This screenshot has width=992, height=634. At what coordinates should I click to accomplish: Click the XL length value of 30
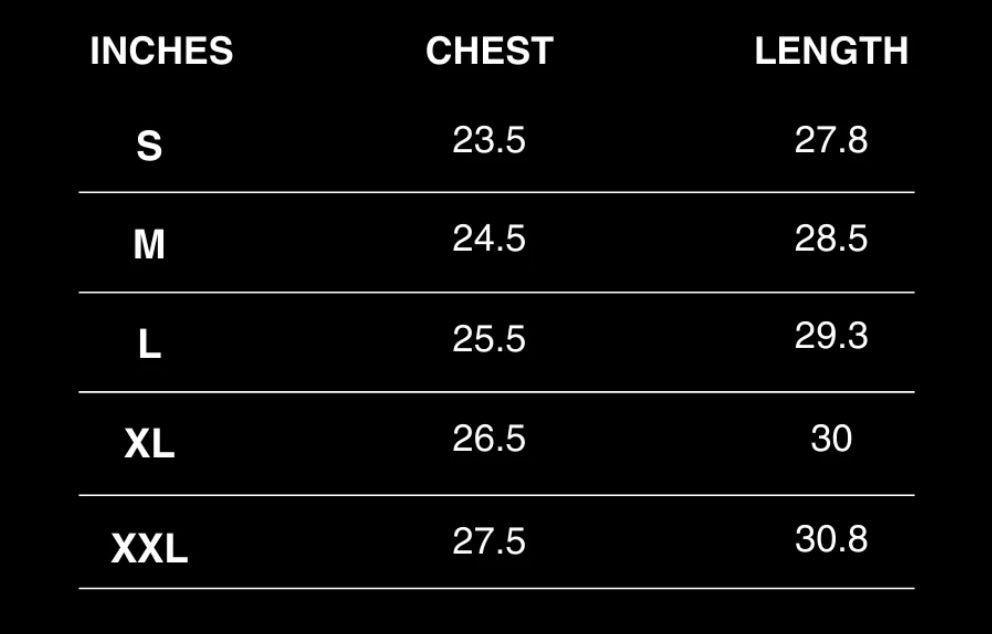pos(831,439)
